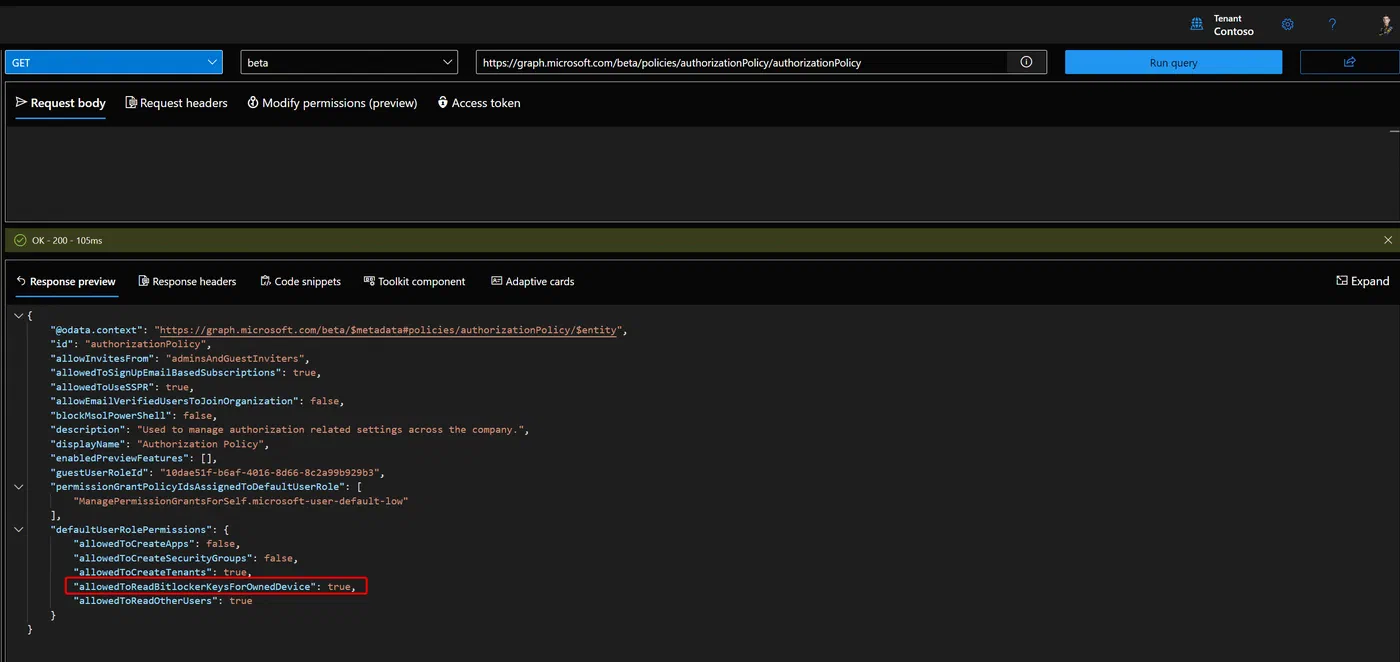Click the OK - 200 - 105ms status text
The image size is (1400, 662).
[67, 241]
